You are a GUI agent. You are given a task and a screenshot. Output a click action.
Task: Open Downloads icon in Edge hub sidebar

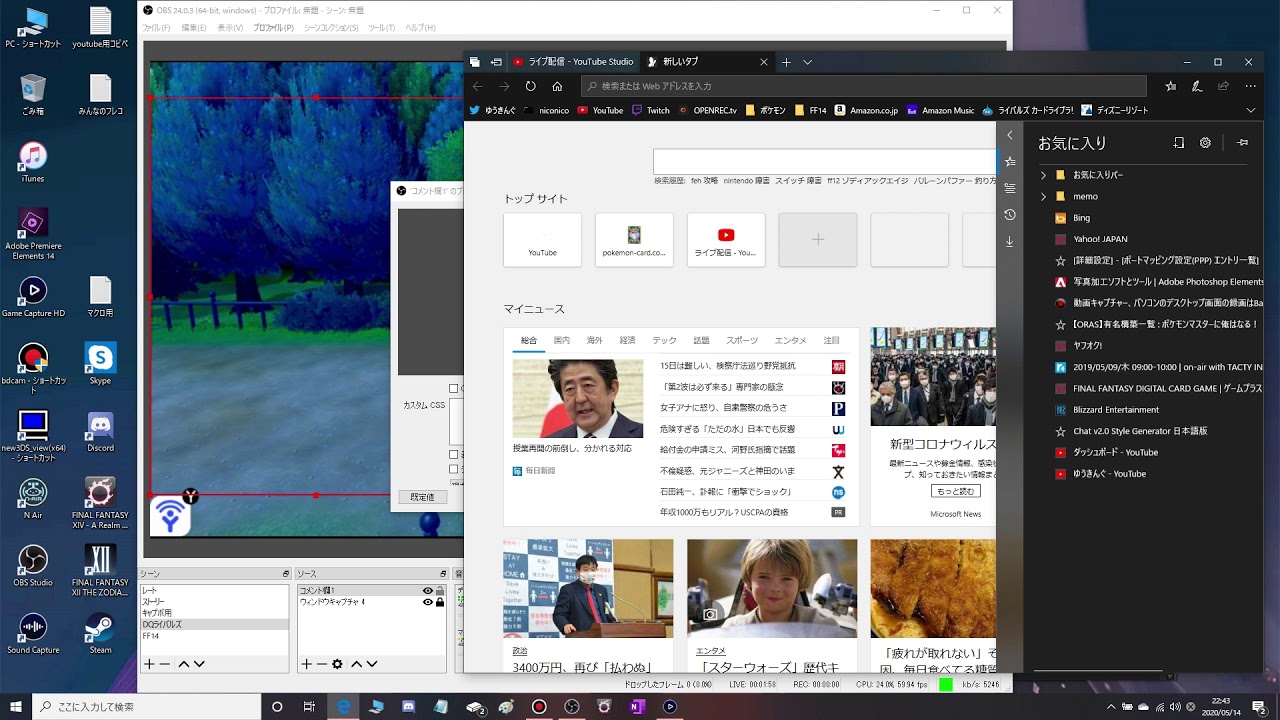[1010, 242]
